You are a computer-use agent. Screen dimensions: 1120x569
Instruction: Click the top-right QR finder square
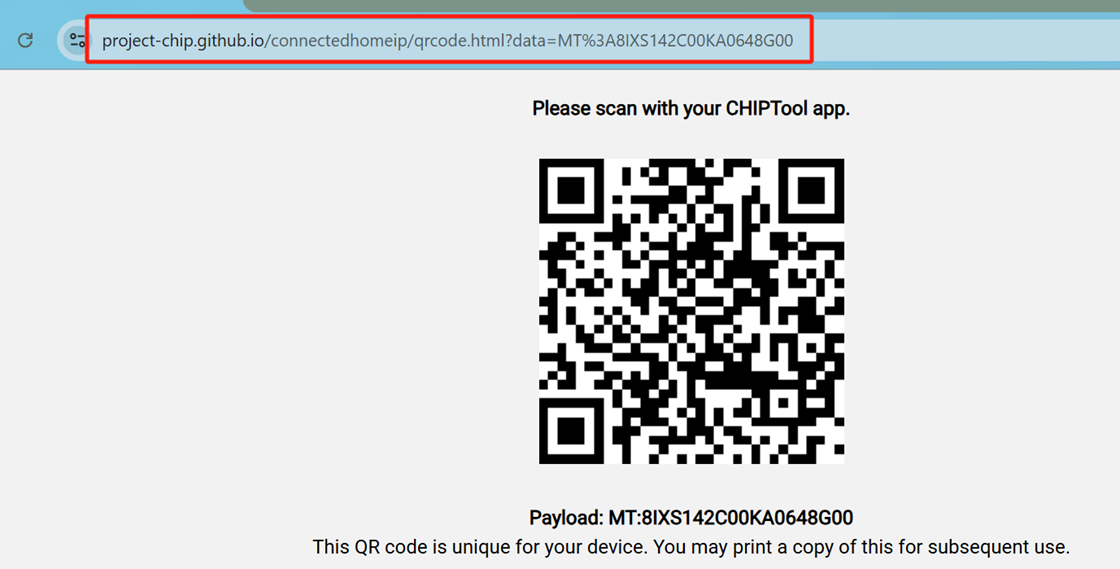pos(811,191)
